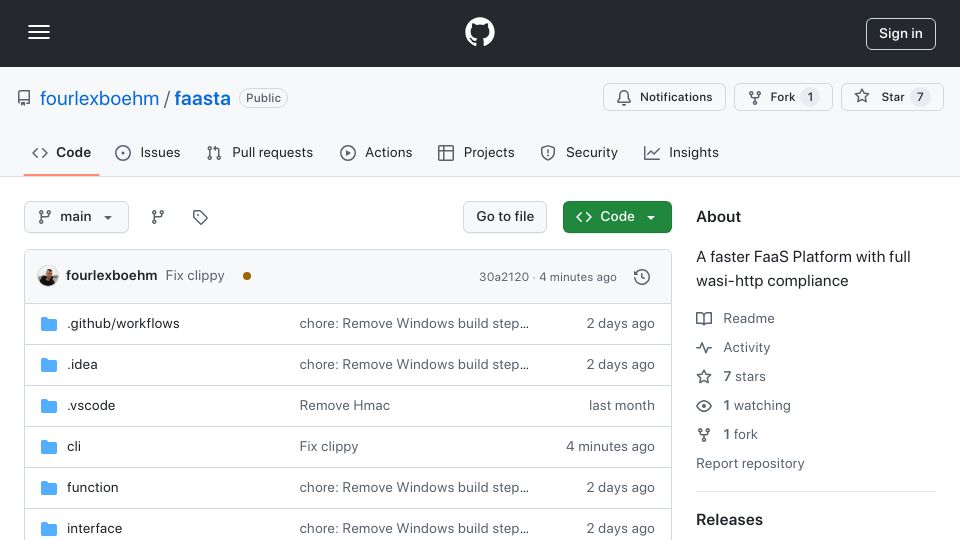Click the fork count badge showing 1
960x540 pixels.
810,97
